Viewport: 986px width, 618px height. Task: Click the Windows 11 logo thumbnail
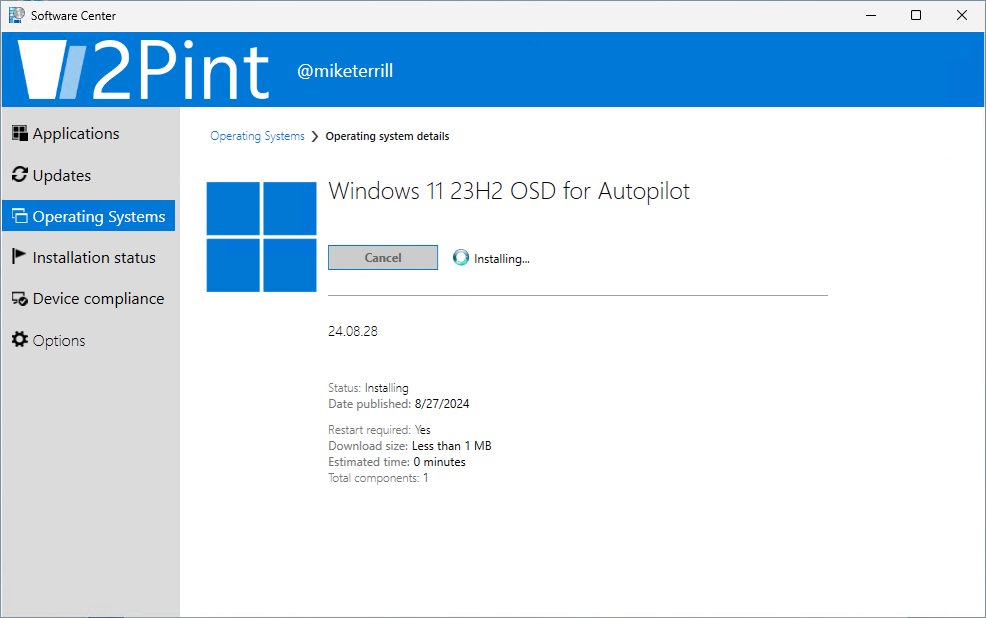click(262, 237)
